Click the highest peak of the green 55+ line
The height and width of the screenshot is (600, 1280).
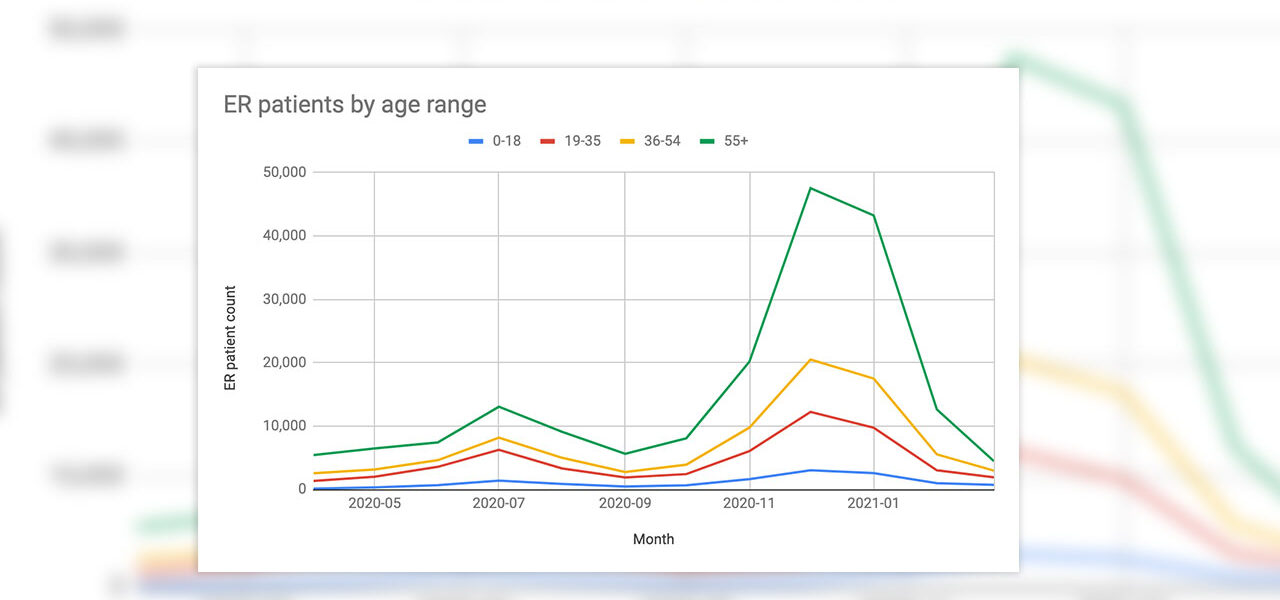811,188
